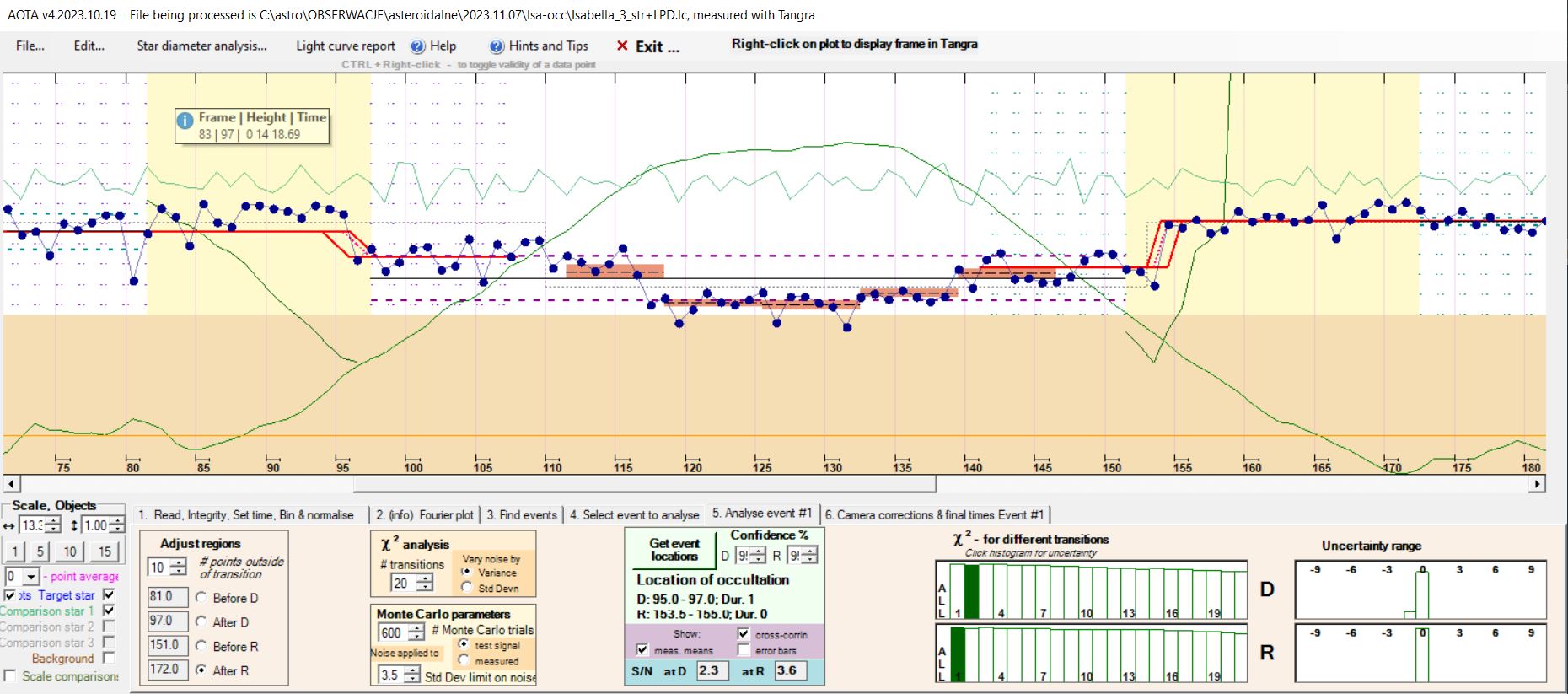Viewport: 1568px width, 694px height.
Task: Click the S/N at R field 3.6
Action: (x=790, y=670)
